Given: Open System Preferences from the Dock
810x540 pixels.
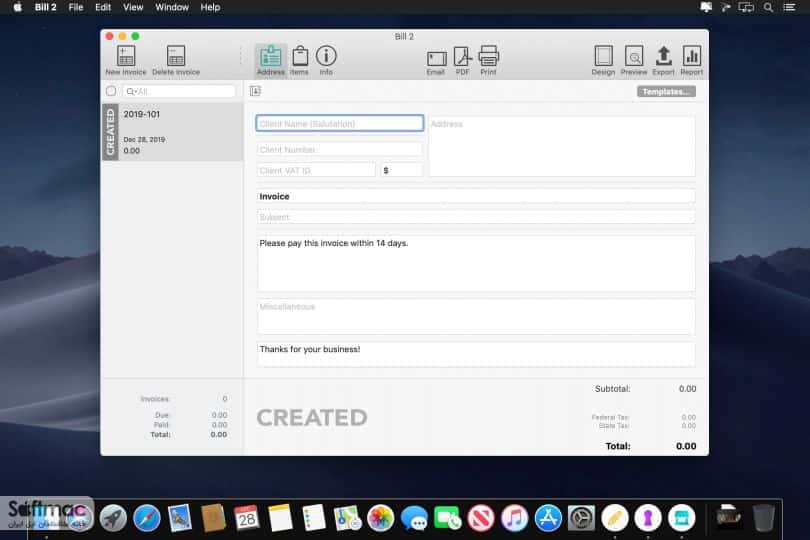Looking at the screenshot, I should point(582,518).
